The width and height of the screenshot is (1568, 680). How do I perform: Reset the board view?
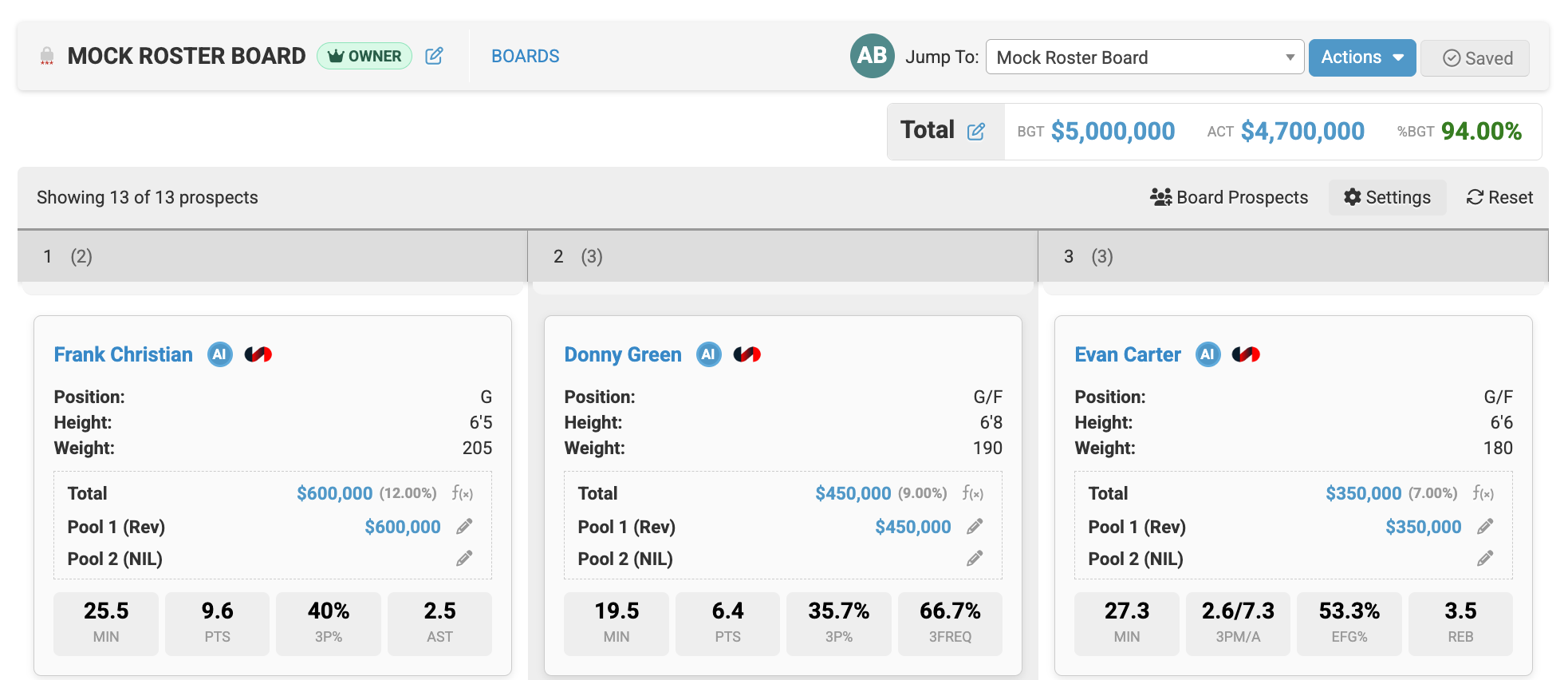(x=1499, y=197)
